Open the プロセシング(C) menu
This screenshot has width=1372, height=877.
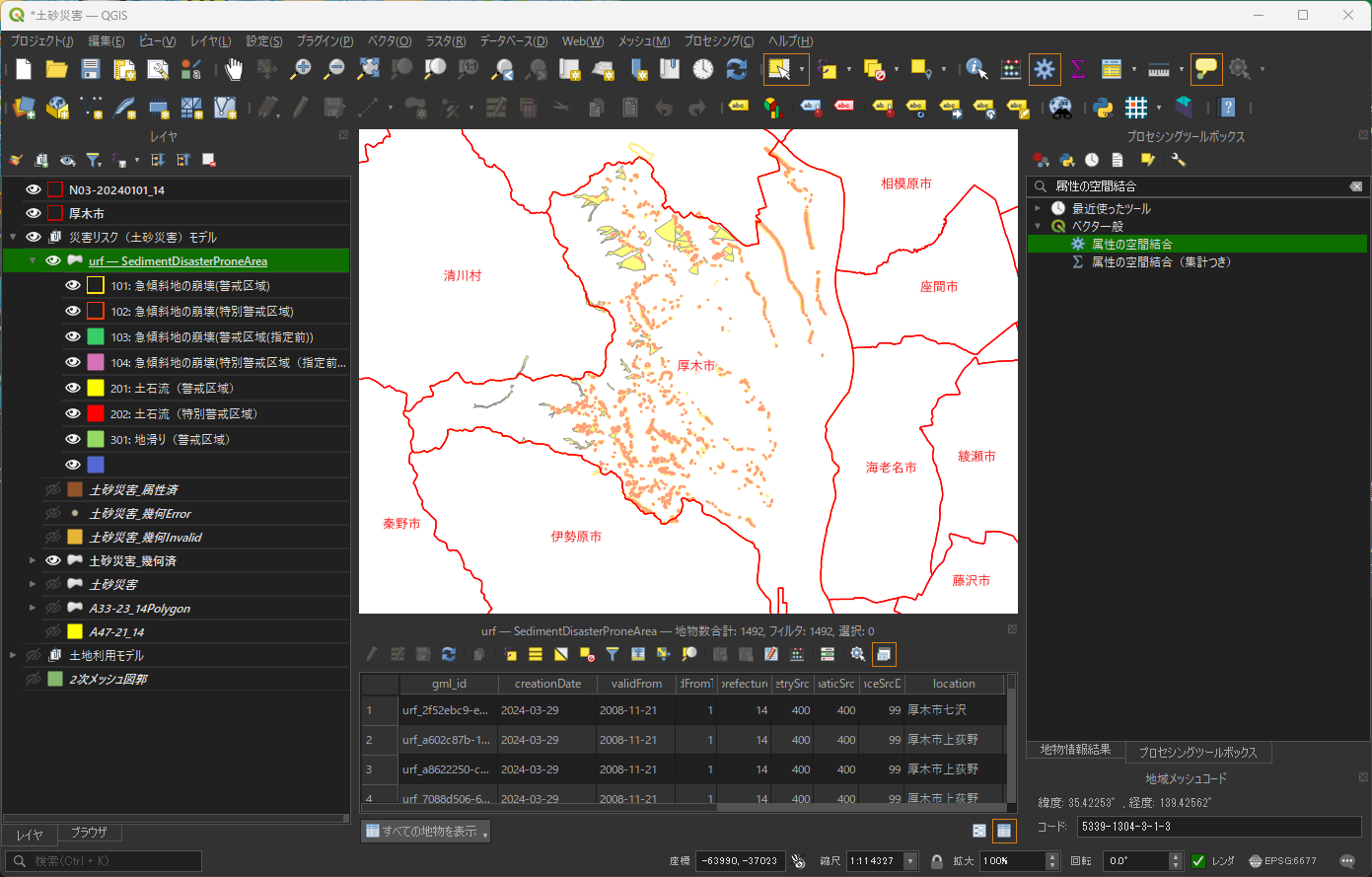(718, 41)
